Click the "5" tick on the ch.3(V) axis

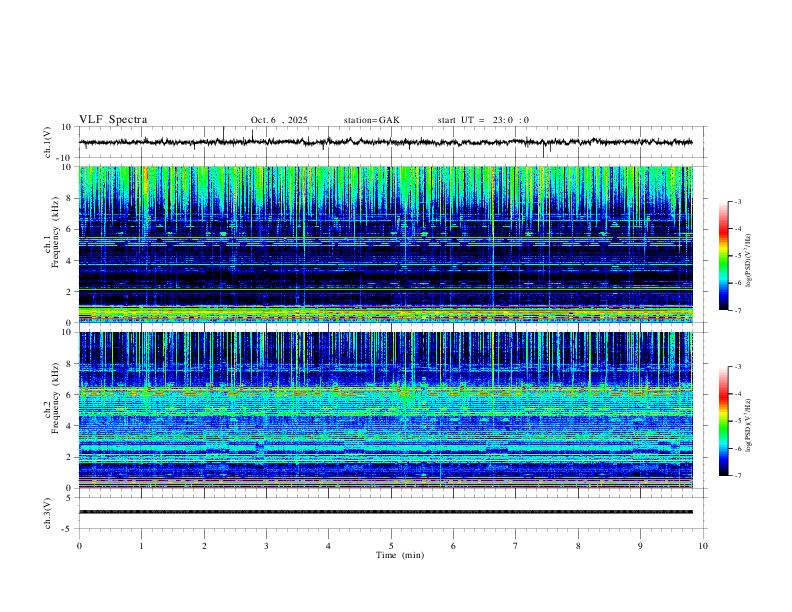point(69,498)
